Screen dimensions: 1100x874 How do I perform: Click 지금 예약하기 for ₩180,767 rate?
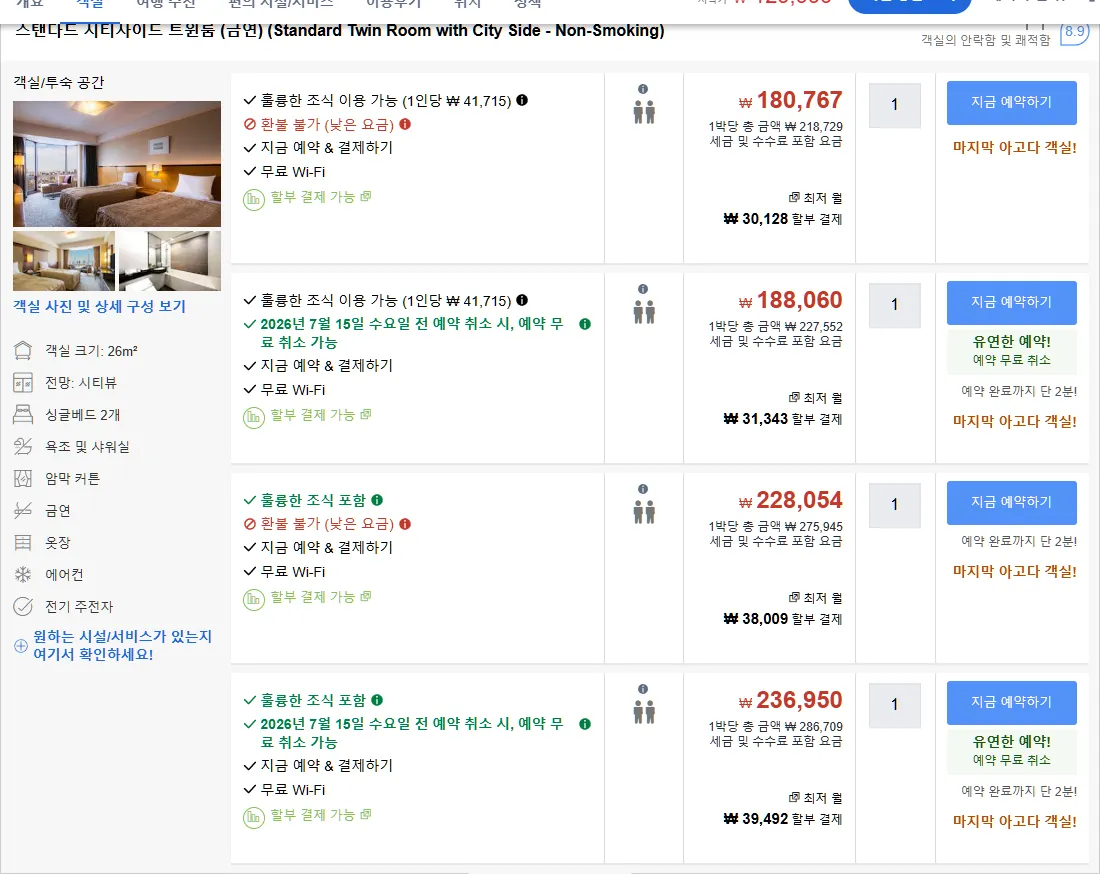(x=1012, y=102)
